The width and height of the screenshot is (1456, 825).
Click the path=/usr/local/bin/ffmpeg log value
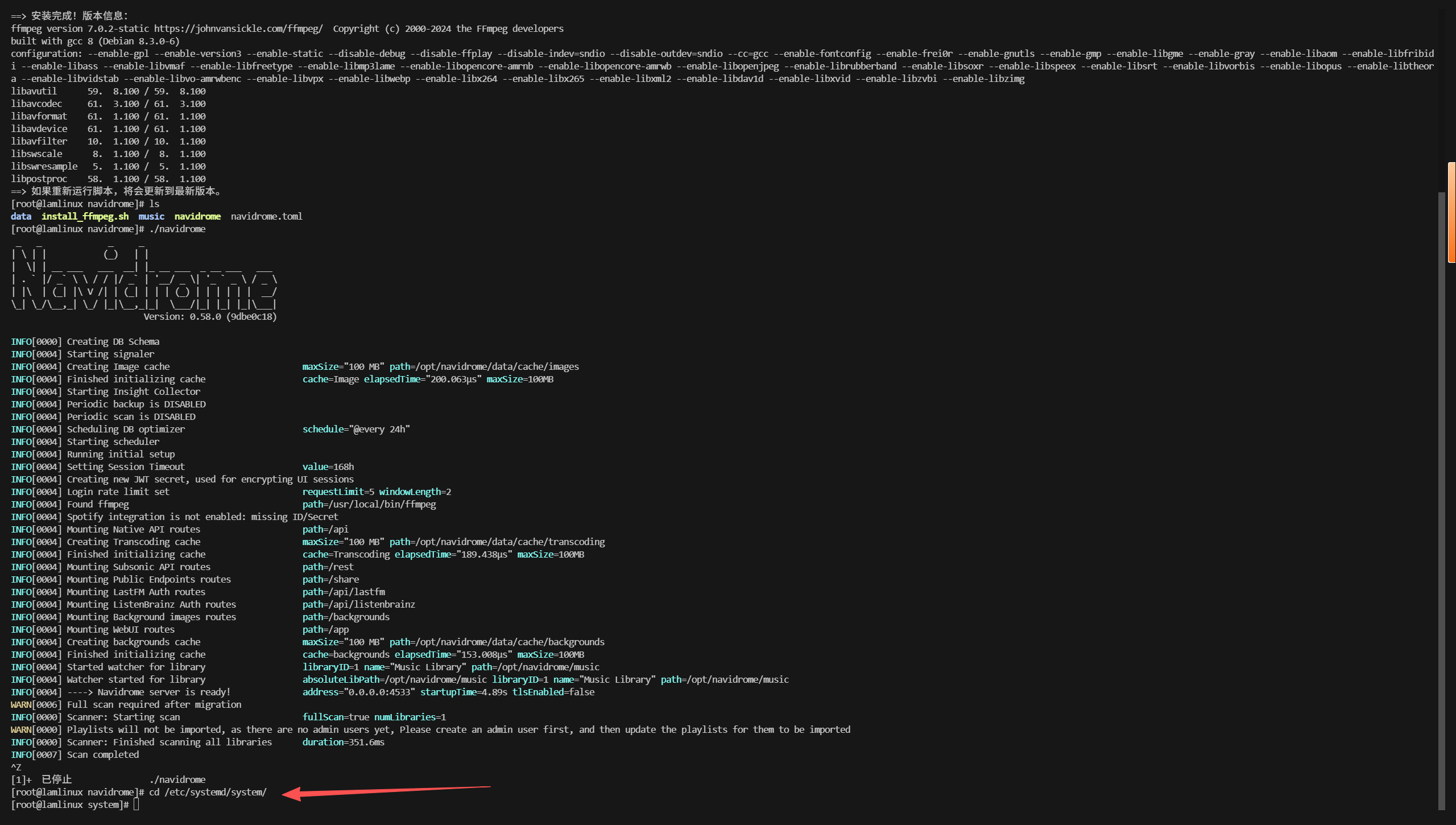(369, 504)
